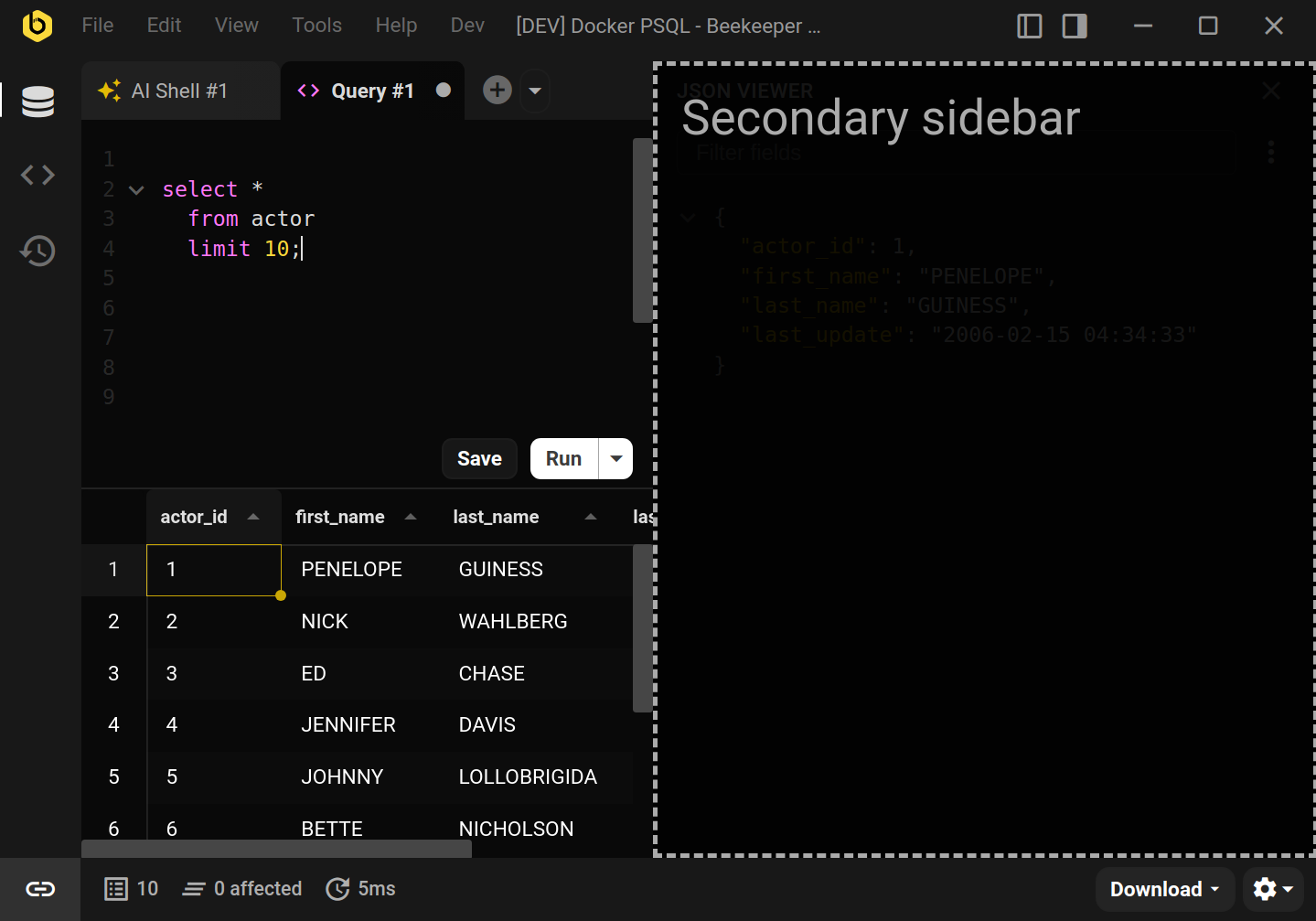Open the Help menu
The width and height of the screenshot is (1316, 921).
click(397, 26)
